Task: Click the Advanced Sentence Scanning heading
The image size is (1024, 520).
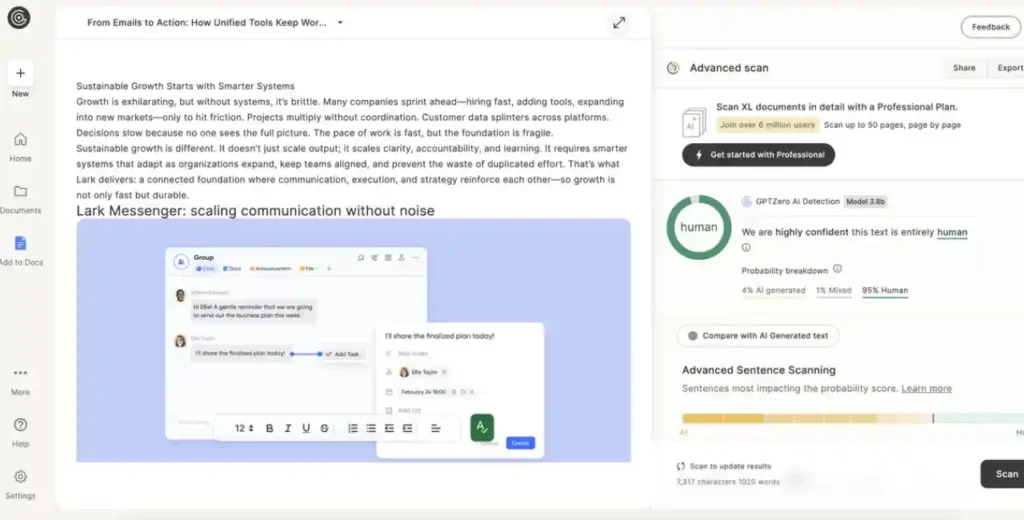Action: [759, 370]
